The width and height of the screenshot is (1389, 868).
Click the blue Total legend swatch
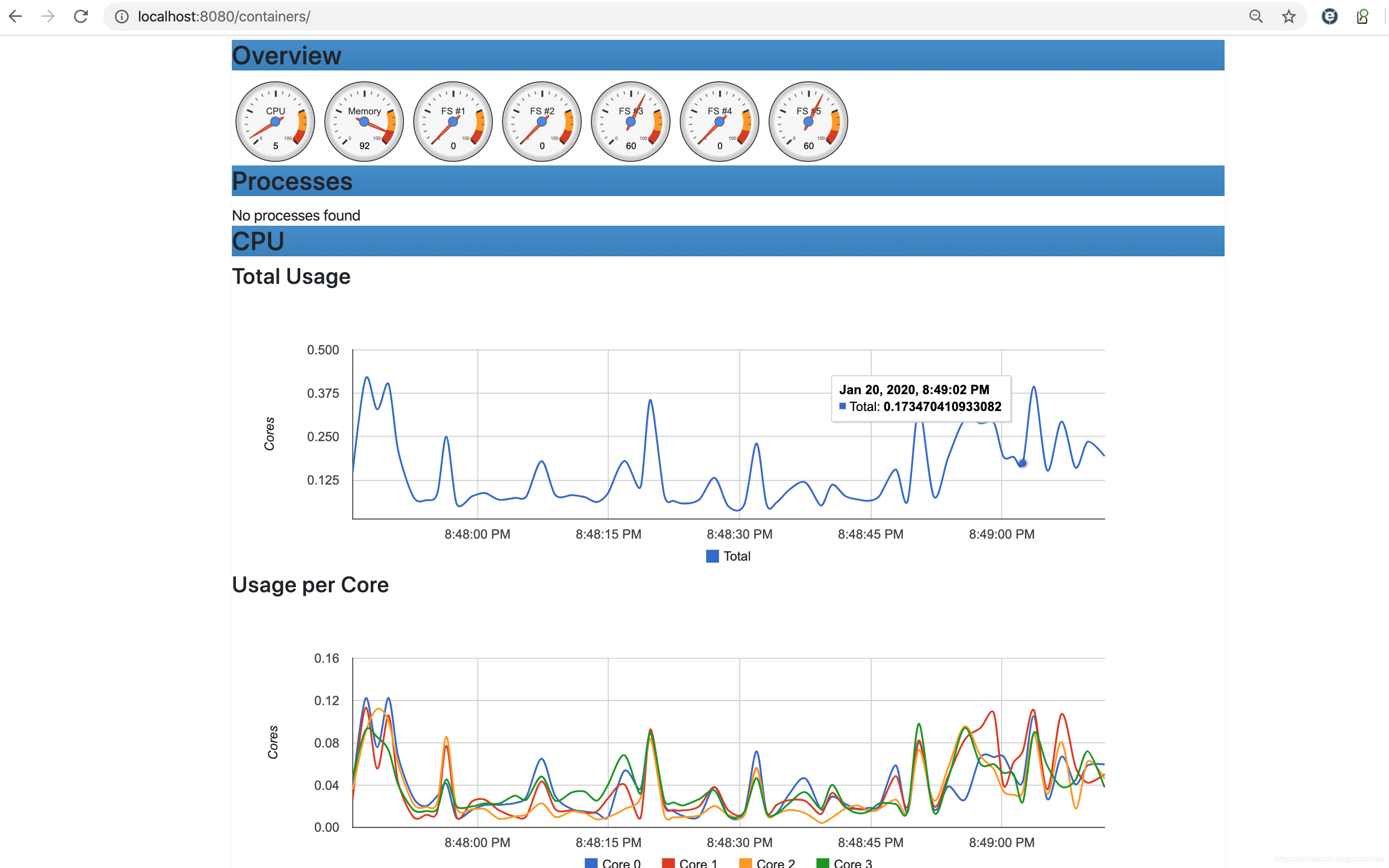[712, 556]
